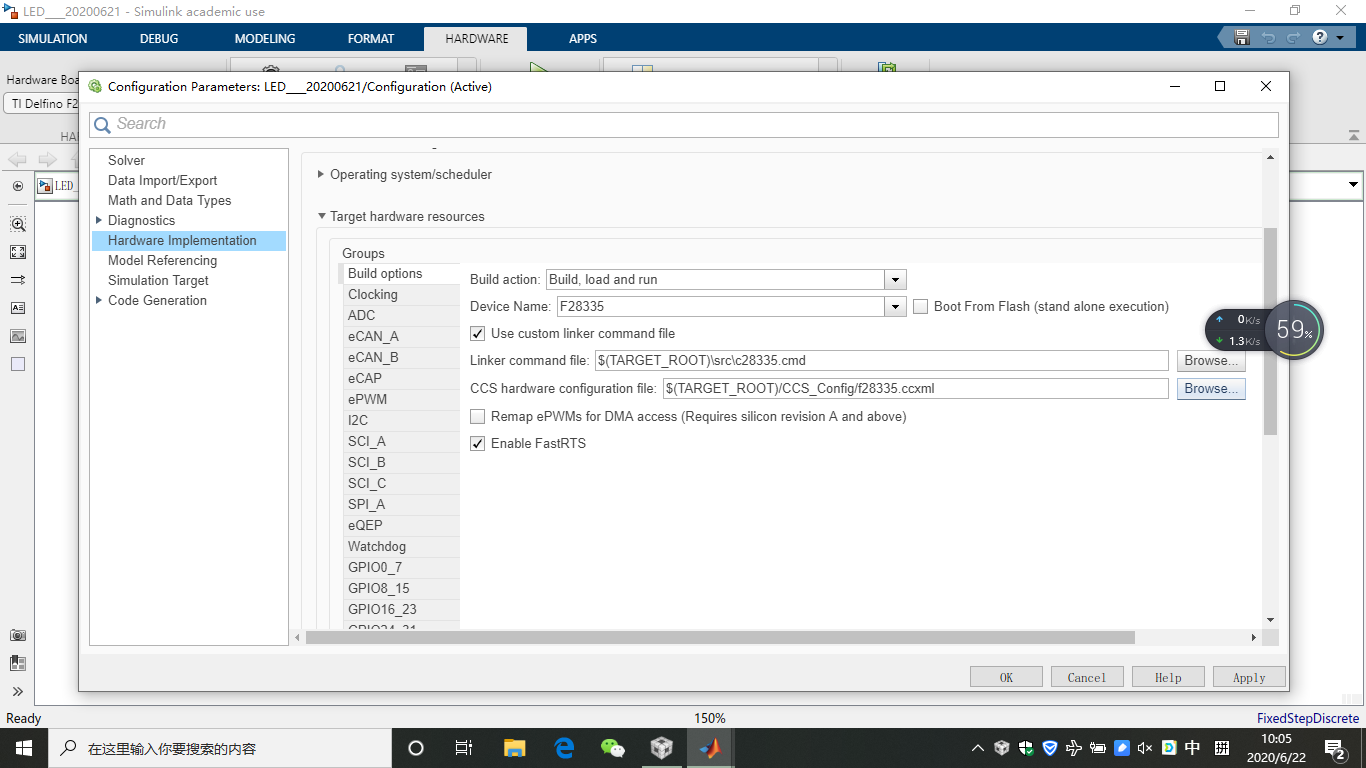Browse for CCS hardware configuration file

[x=1211, y=388]
